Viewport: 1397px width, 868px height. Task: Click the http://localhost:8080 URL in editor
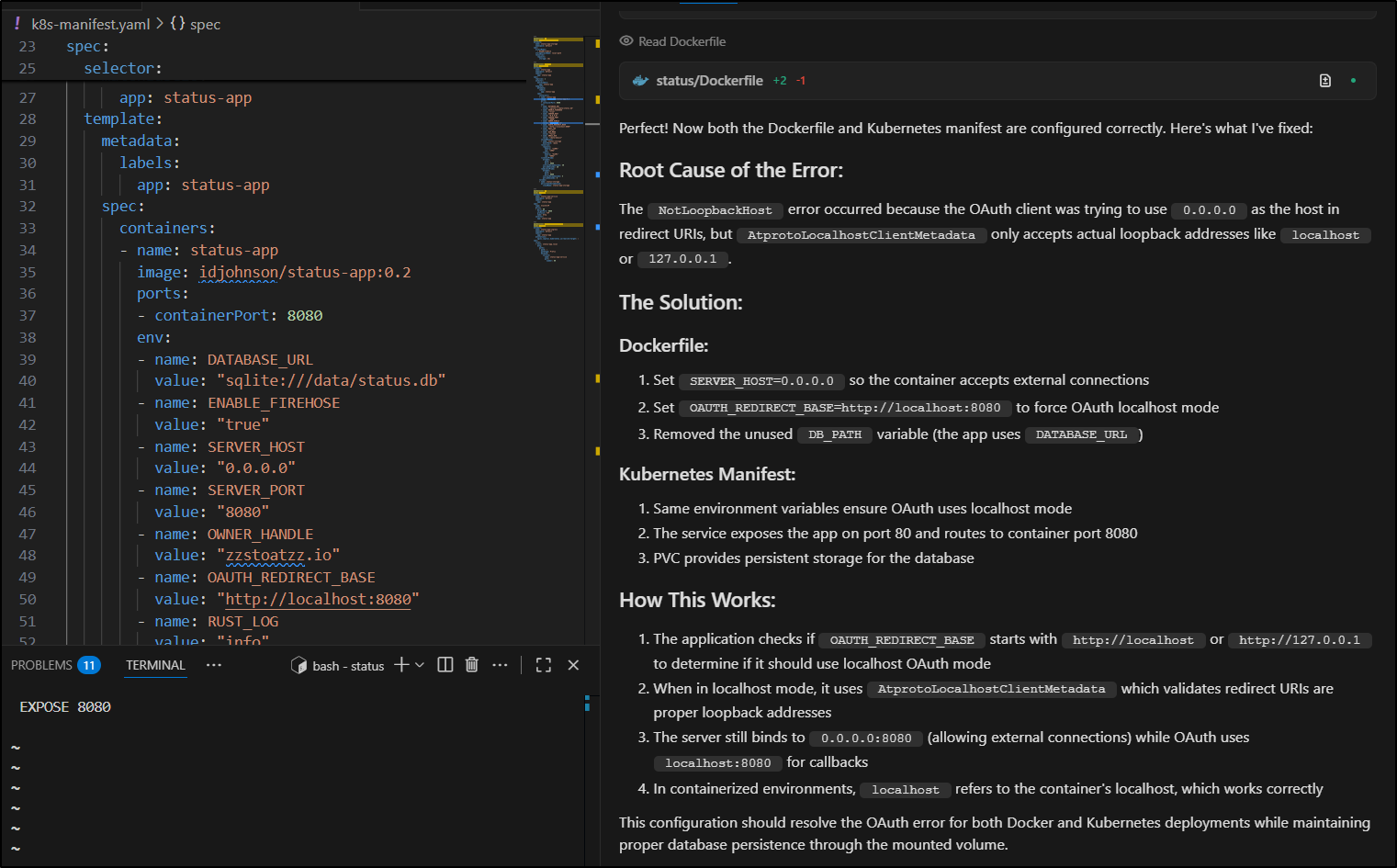pos(319,599)
